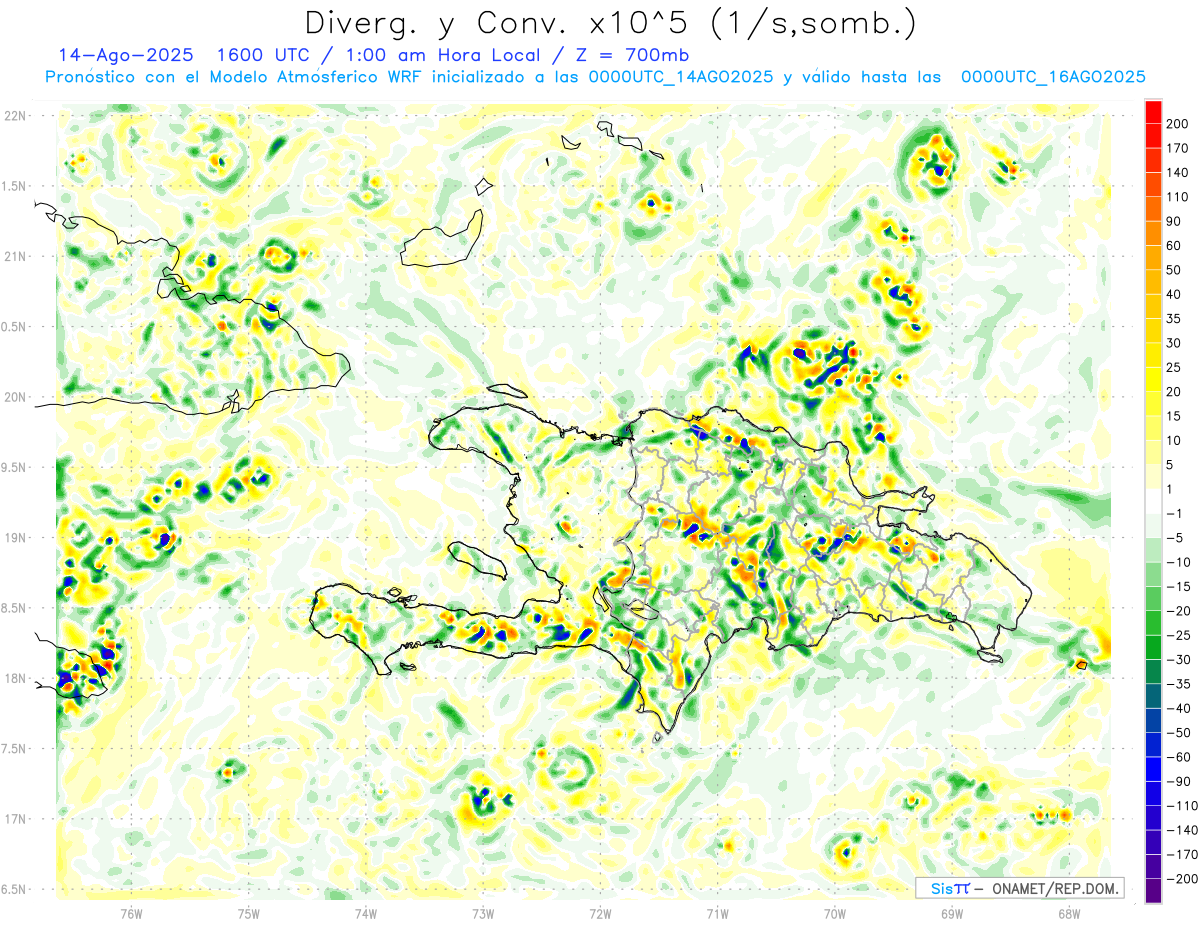This screenshot has width=1200, height=927.
Task: Click the '70W' longitude label
Action: pos(835,912)
